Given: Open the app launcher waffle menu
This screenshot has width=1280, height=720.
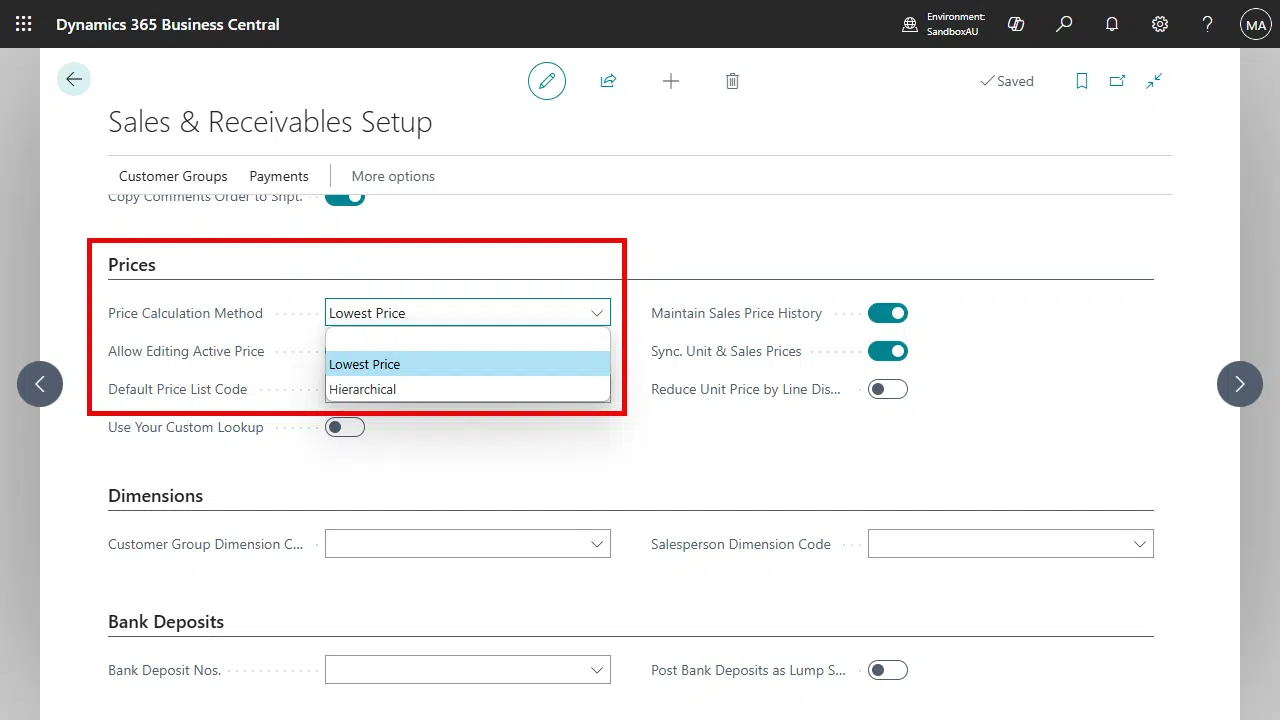Looking at the screenshot, I should [23, 24].
